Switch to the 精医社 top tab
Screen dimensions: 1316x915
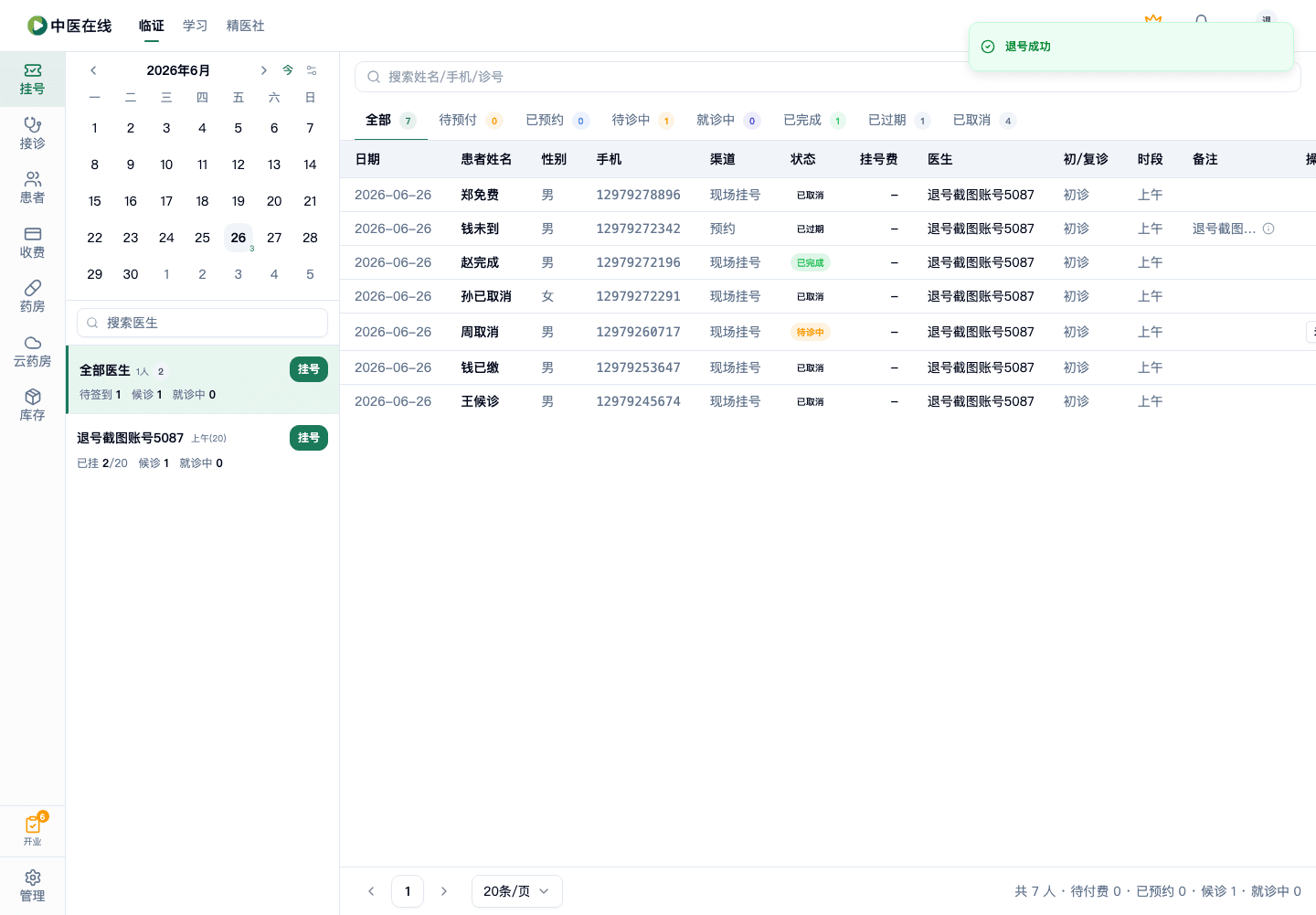click(246, 26)
